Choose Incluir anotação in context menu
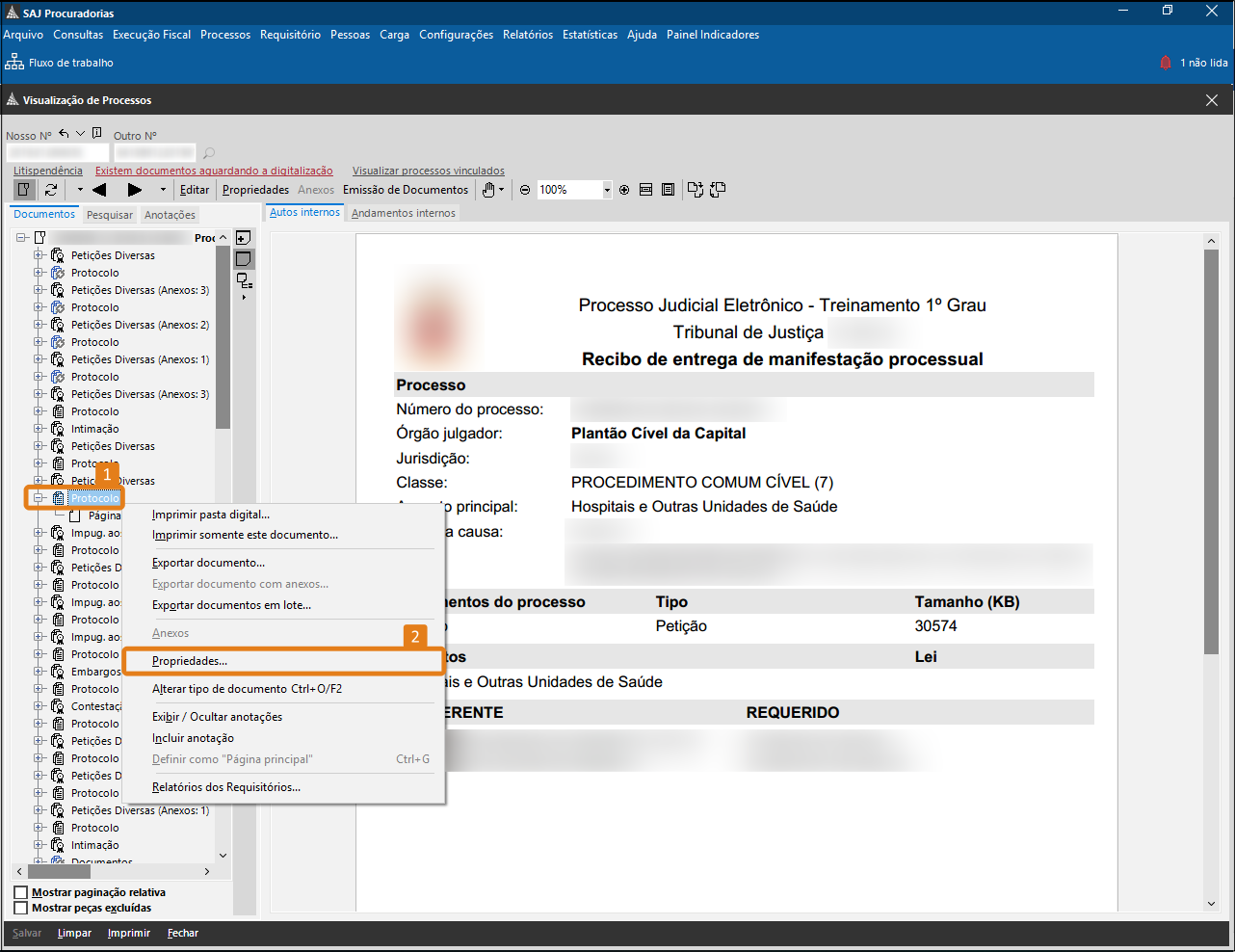 193,738
